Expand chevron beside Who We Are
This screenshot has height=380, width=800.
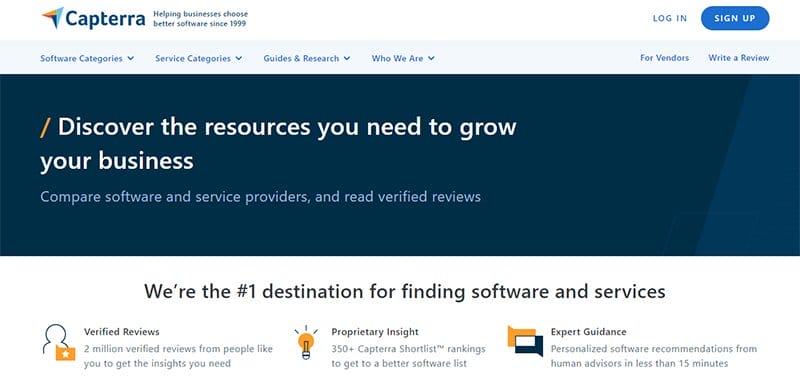[x=431, y=58]
